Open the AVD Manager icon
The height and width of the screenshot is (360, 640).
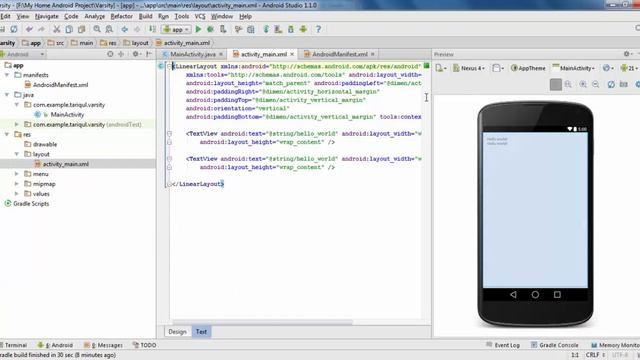[x=278, y=29]
